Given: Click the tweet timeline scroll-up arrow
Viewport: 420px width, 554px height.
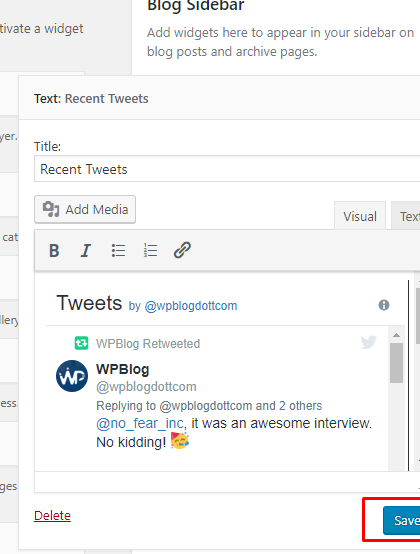Looking at the screenshot, I should pyautogui.click(x=396, y=335).
